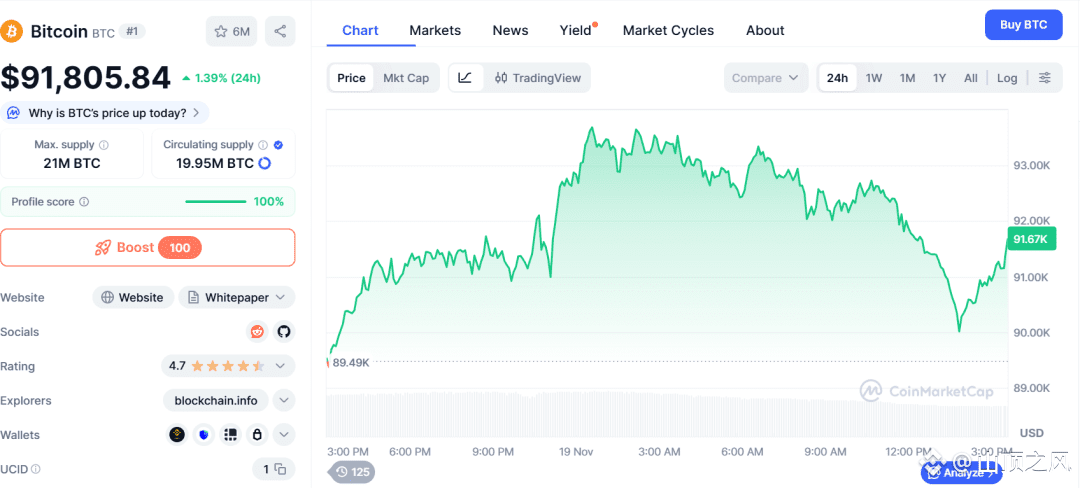
Task: Expand the Explorers chevron next to blockchain.info
Action: point(284,401)
